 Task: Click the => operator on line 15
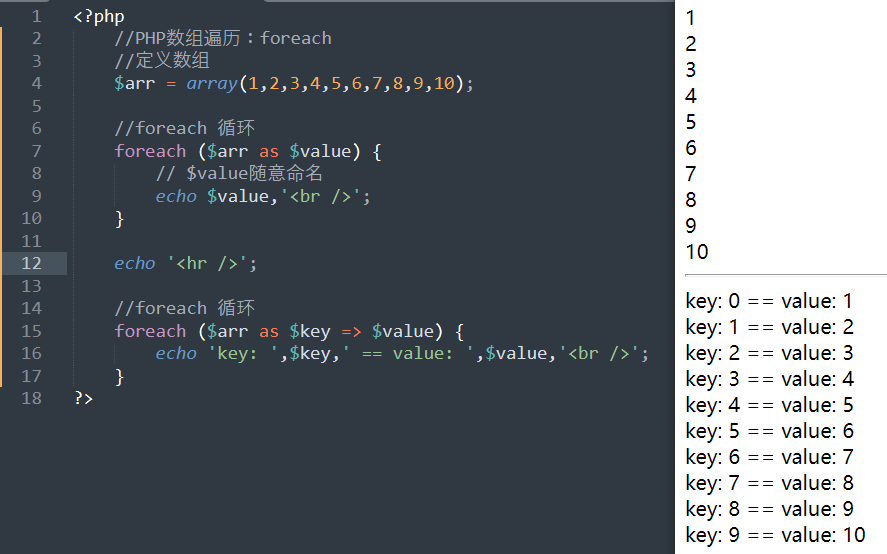[x=351, y=331]
